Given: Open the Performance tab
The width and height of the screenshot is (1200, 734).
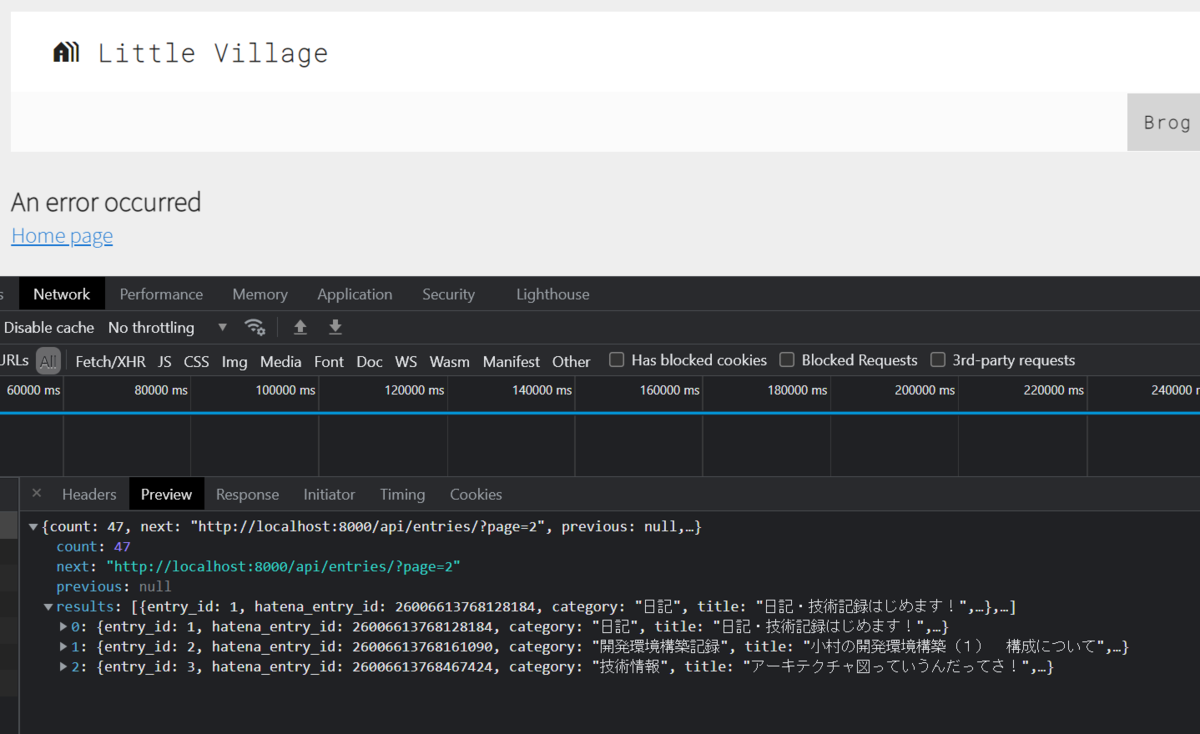Looking at the screenshot, I should point(161,294).
